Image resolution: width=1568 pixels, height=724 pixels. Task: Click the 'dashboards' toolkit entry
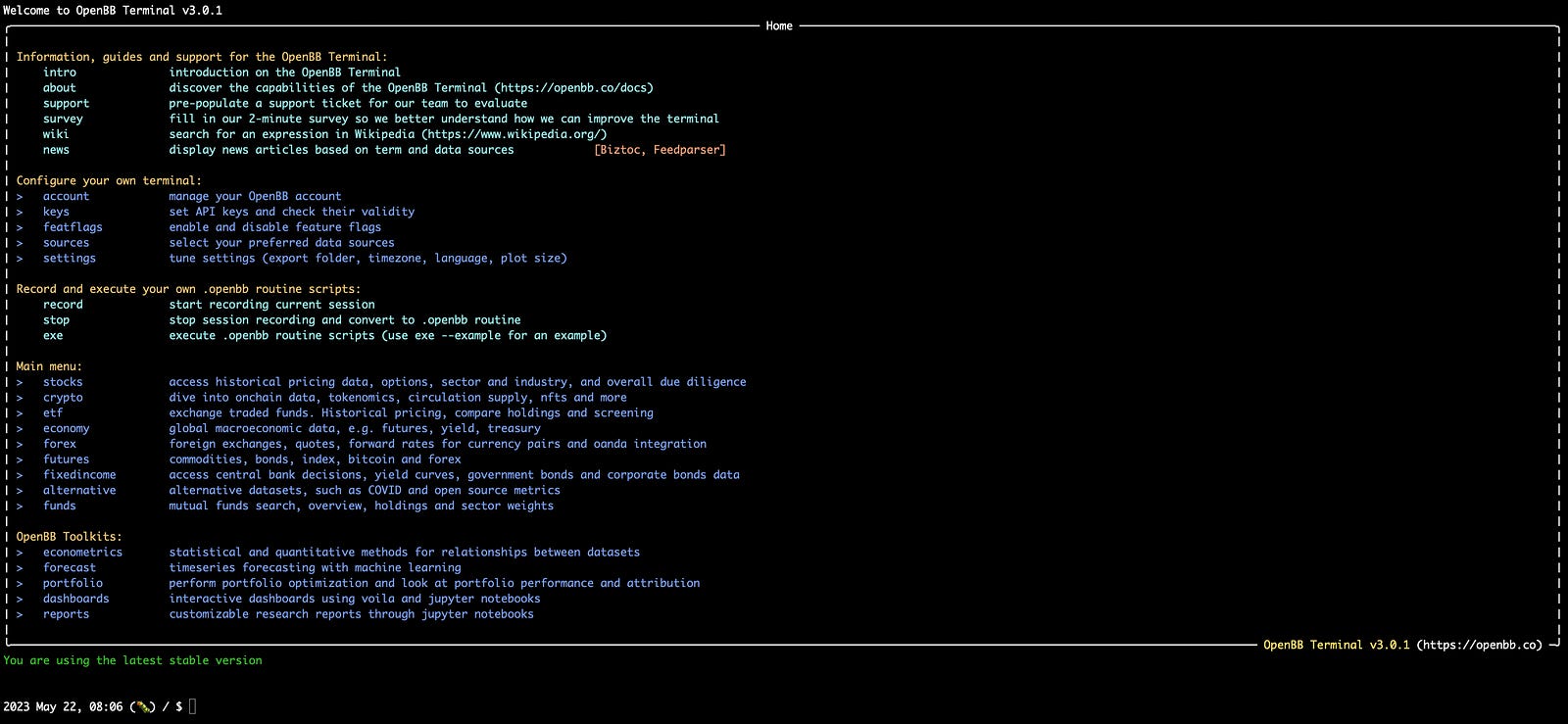(75, 599)
